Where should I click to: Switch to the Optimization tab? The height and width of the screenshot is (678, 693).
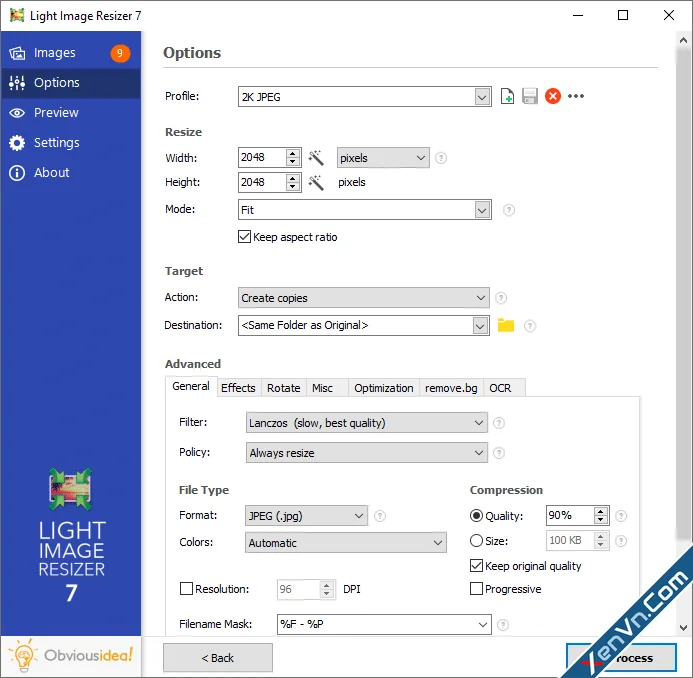point(384,388)
